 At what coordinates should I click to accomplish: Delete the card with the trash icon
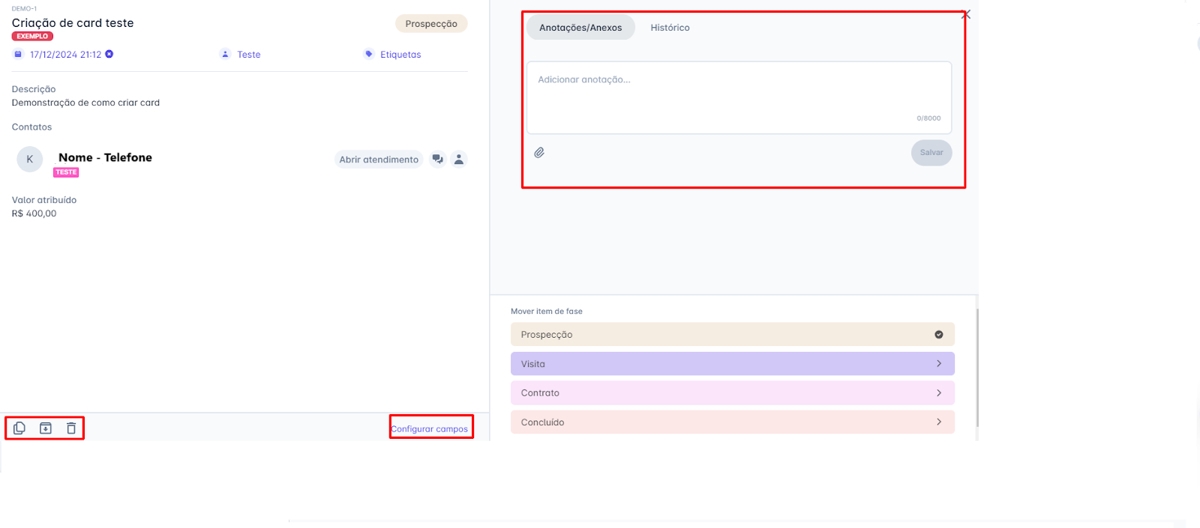click(x=71, y=428)
